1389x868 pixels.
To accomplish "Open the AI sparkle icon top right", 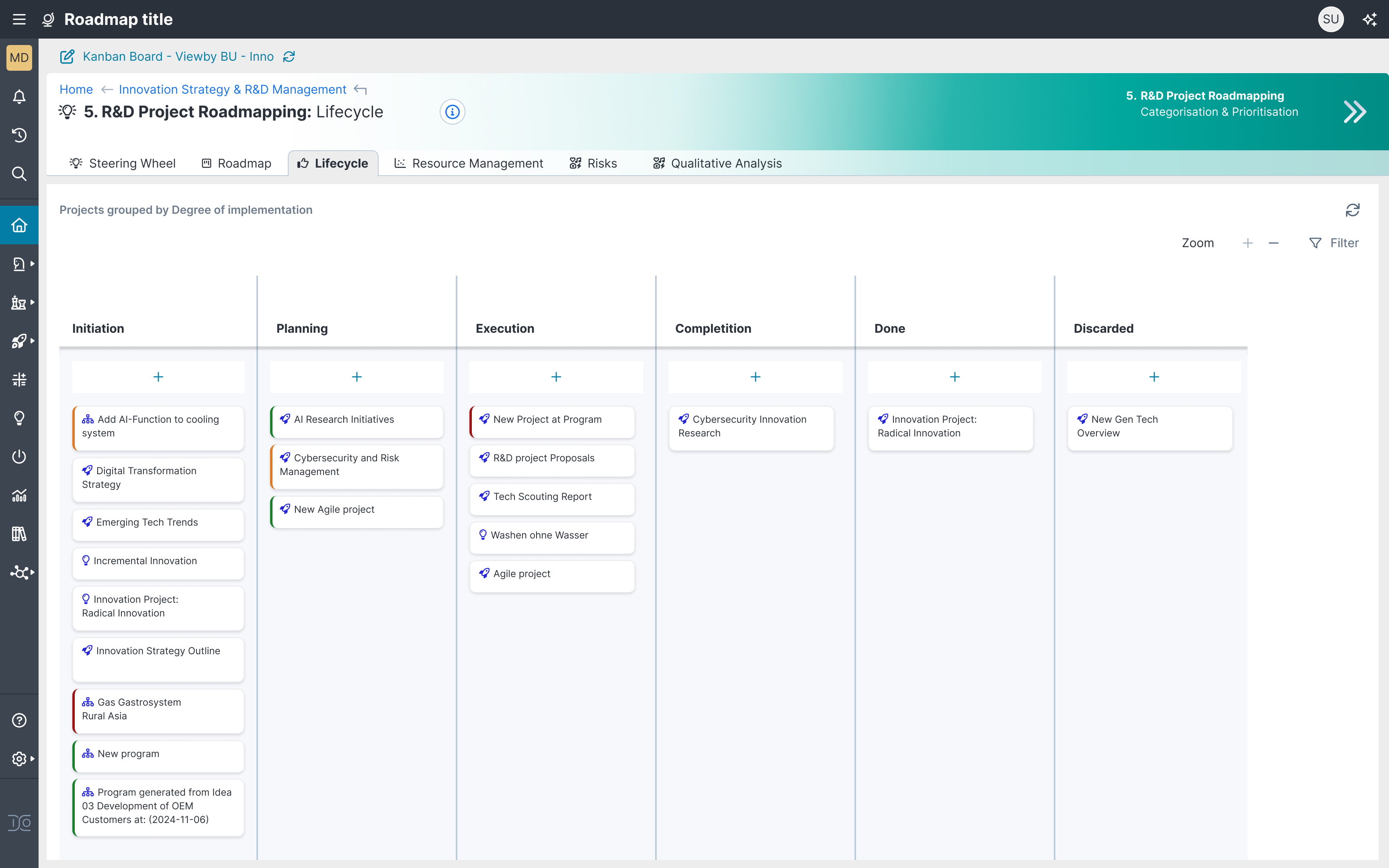I will pos(1369,20).
